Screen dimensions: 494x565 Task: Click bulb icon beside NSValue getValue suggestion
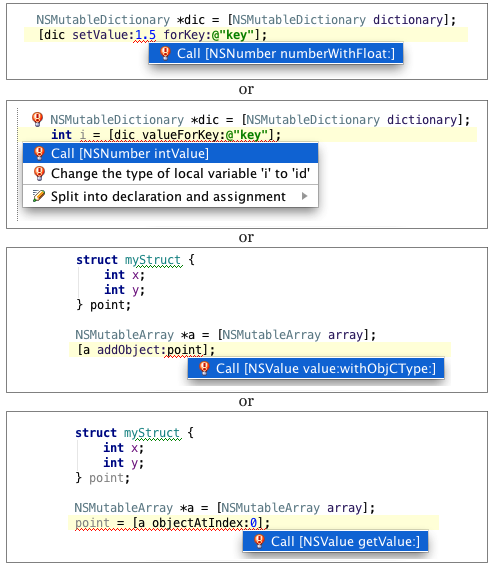coord(259,541)
